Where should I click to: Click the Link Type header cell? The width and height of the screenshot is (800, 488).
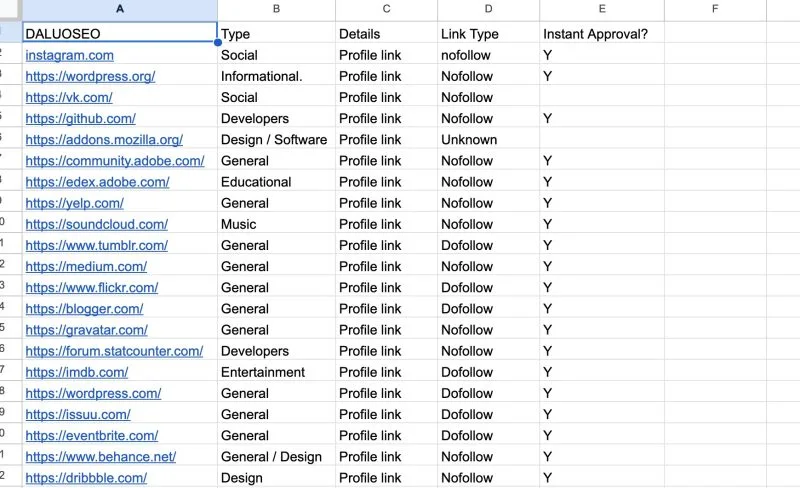[x=488, y=34]
